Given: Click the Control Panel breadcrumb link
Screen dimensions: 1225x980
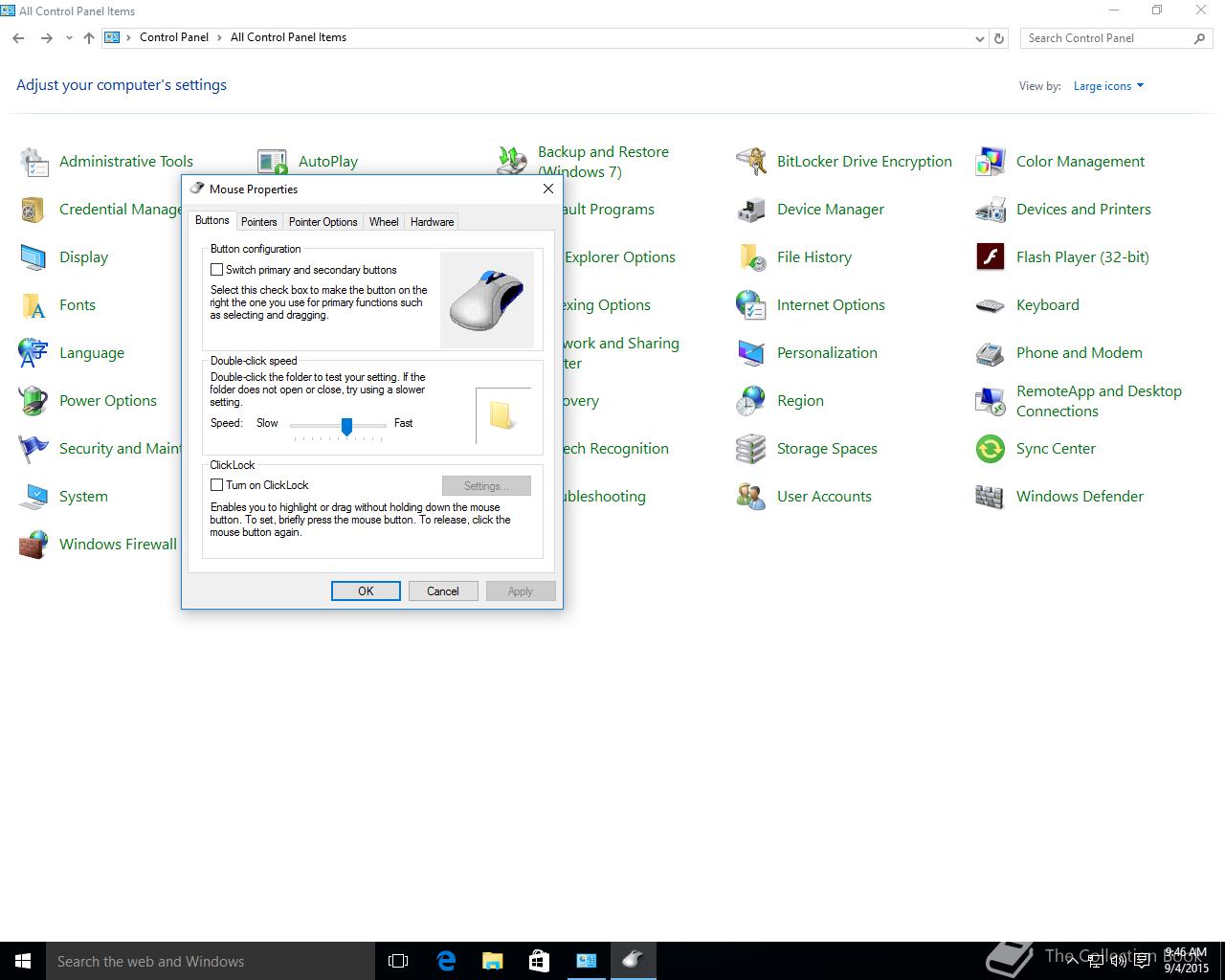Looking at the screenshot, I should pyautogui.click(x=174, y=37).
